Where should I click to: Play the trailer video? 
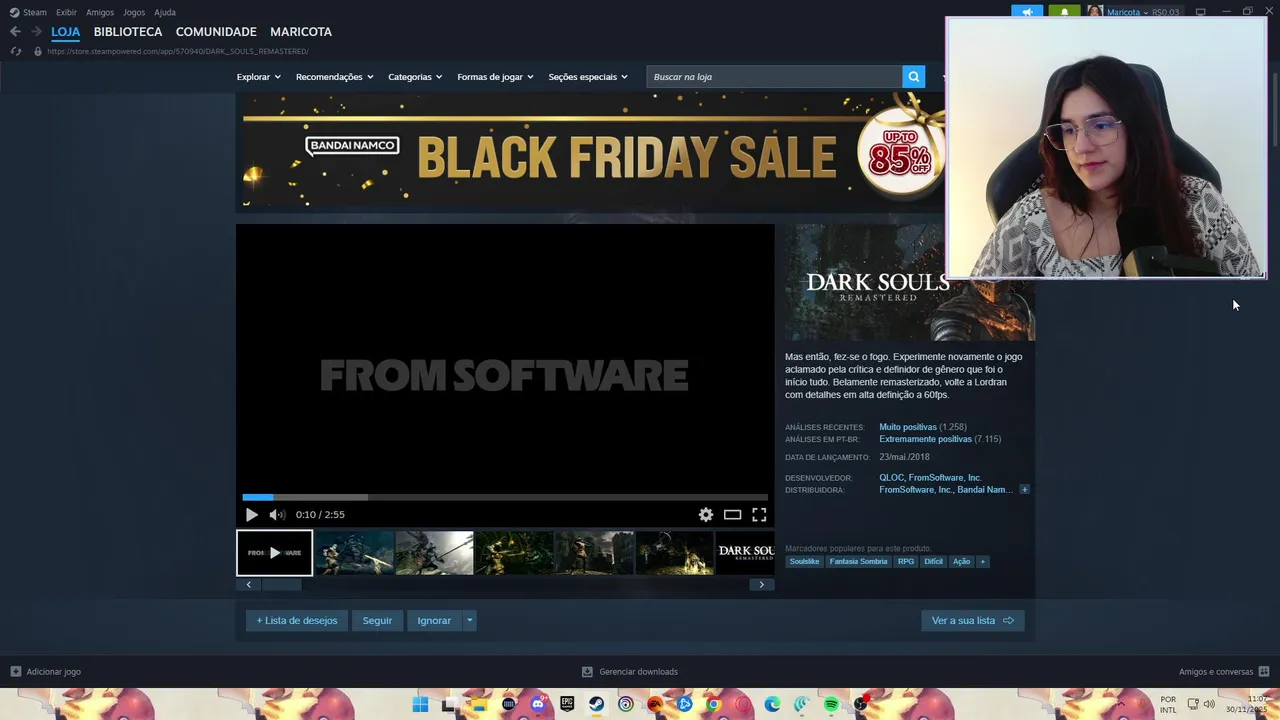(x=251, y=515)
